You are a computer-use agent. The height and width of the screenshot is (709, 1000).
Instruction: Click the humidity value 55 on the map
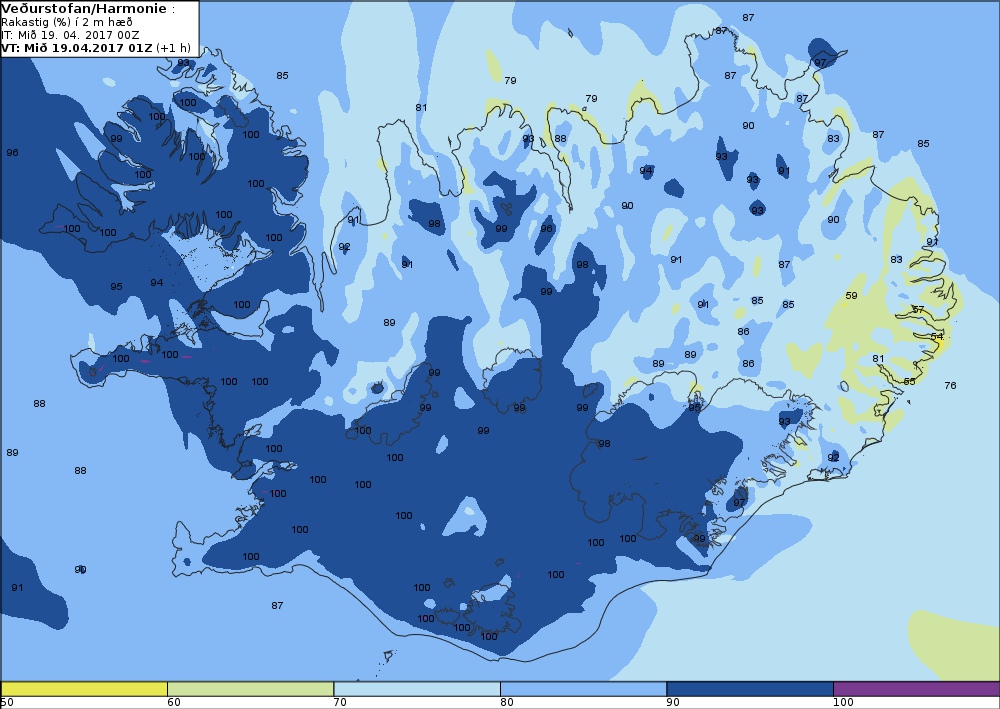[x=909, y=381]
